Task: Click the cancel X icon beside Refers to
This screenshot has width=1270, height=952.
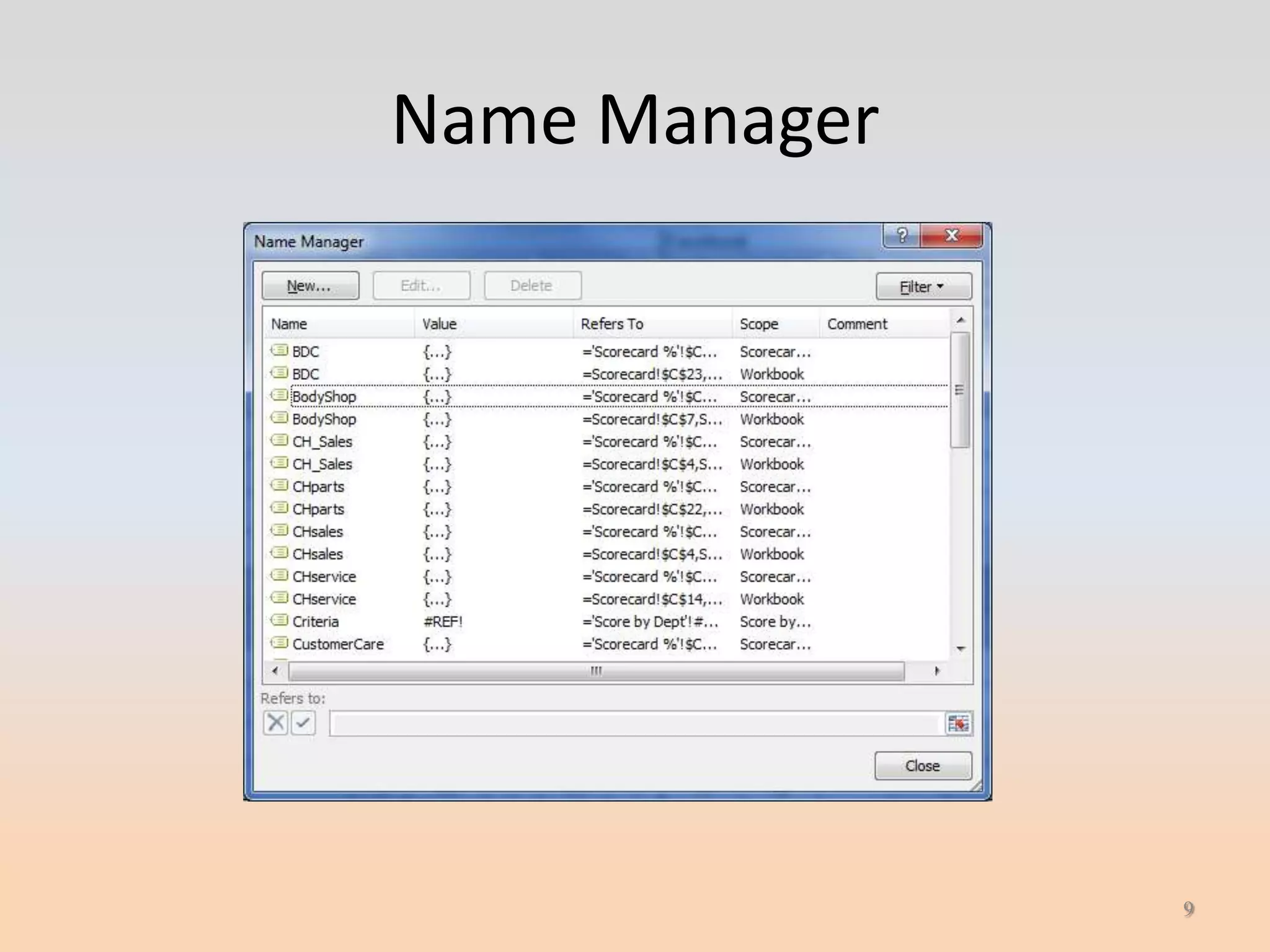Action: click(275, 723)
